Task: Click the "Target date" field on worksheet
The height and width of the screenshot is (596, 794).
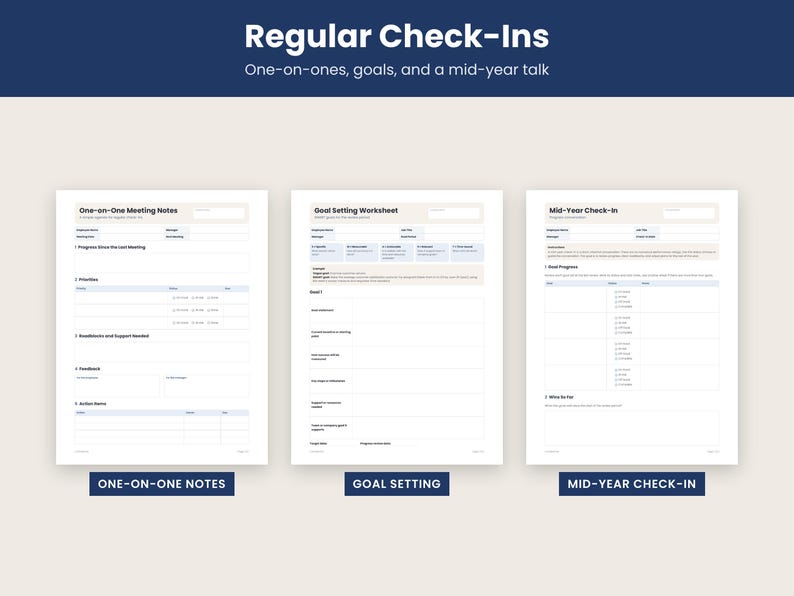Action: [x=333, y=444]
